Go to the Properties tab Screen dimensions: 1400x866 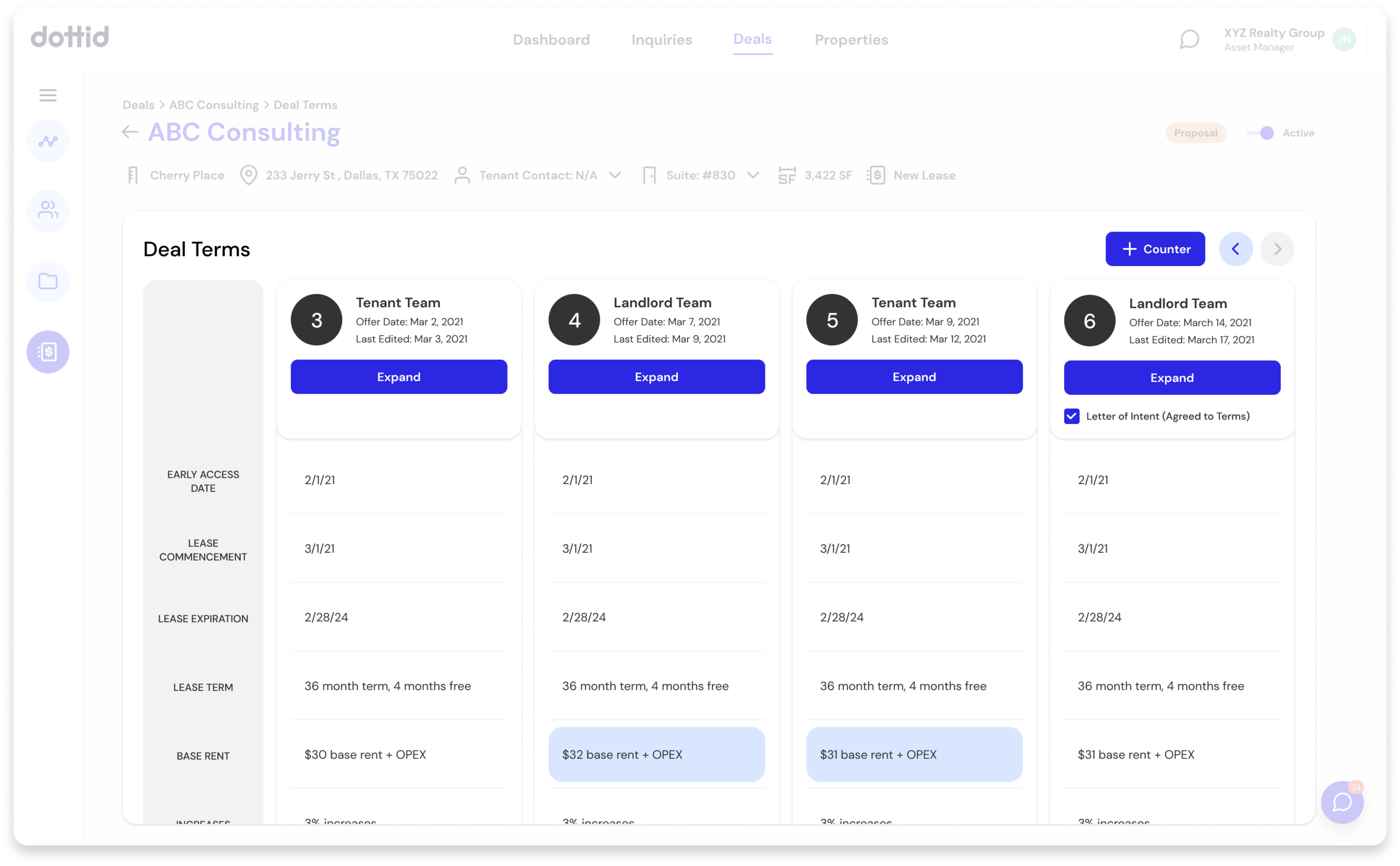851,40
